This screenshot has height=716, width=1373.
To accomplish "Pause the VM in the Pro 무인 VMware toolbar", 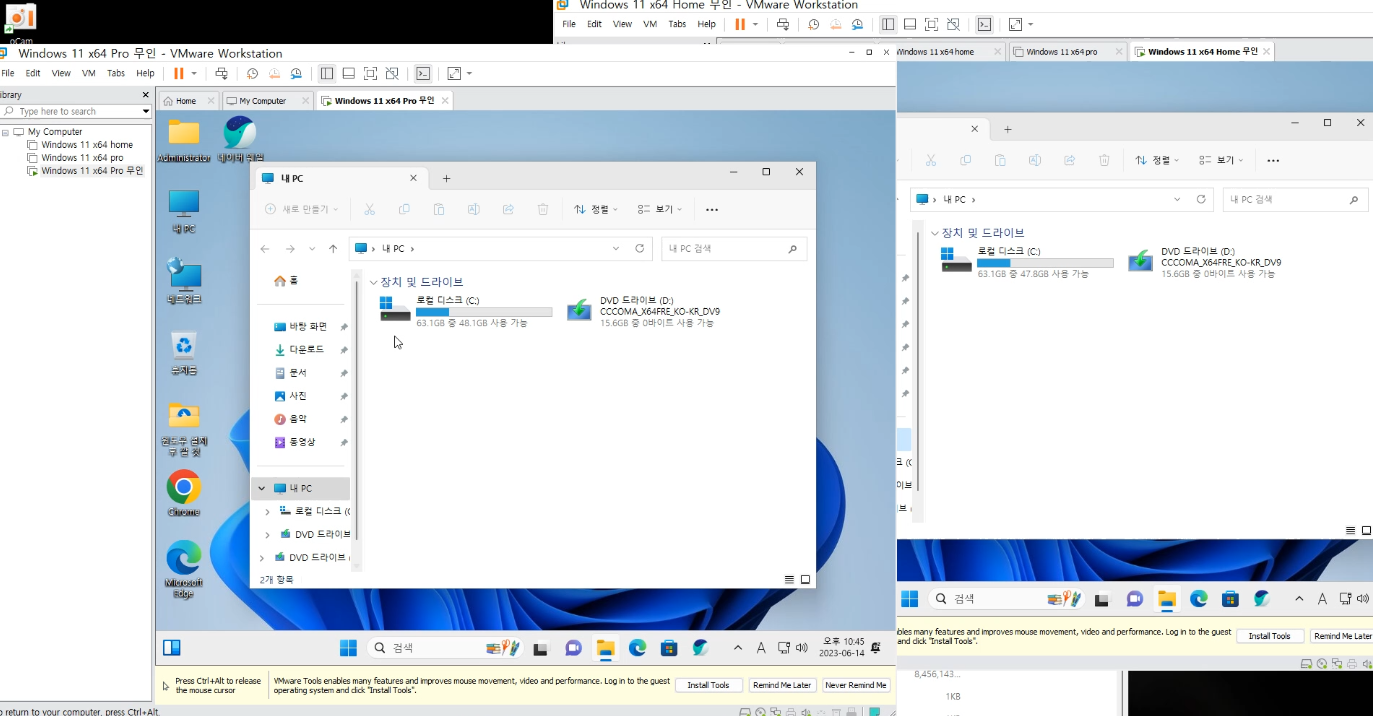I will [178, 73].
